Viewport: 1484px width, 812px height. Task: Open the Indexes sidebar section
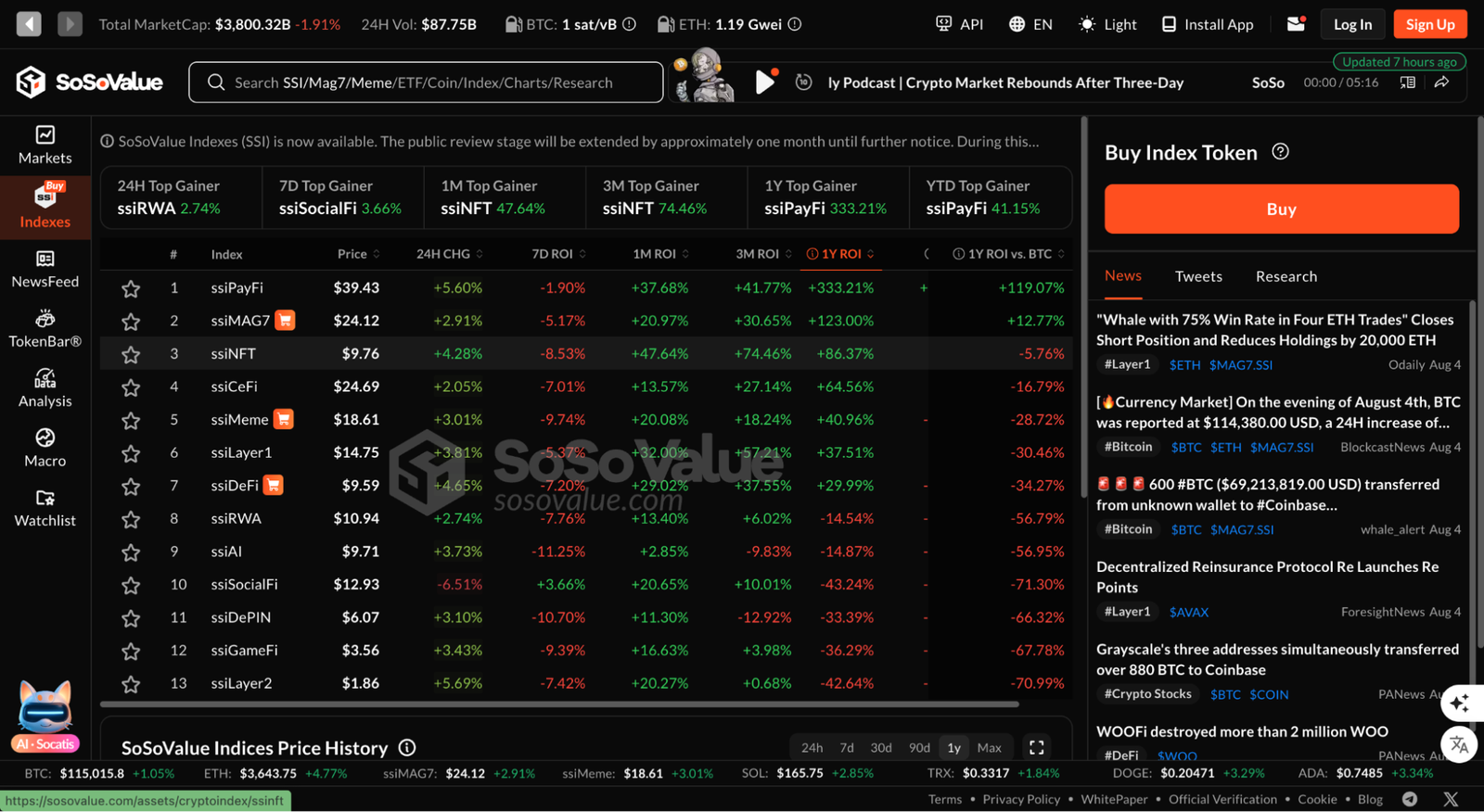45,206
